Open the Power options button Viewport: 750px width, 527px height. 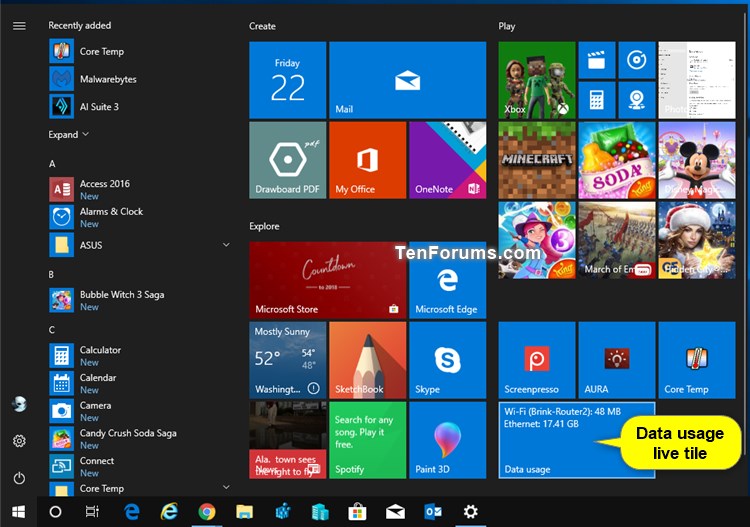pos(19,478)
